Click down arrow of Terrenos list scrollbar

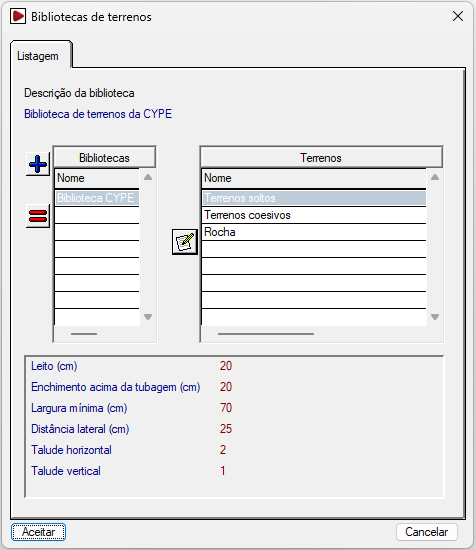click(435, 317)
